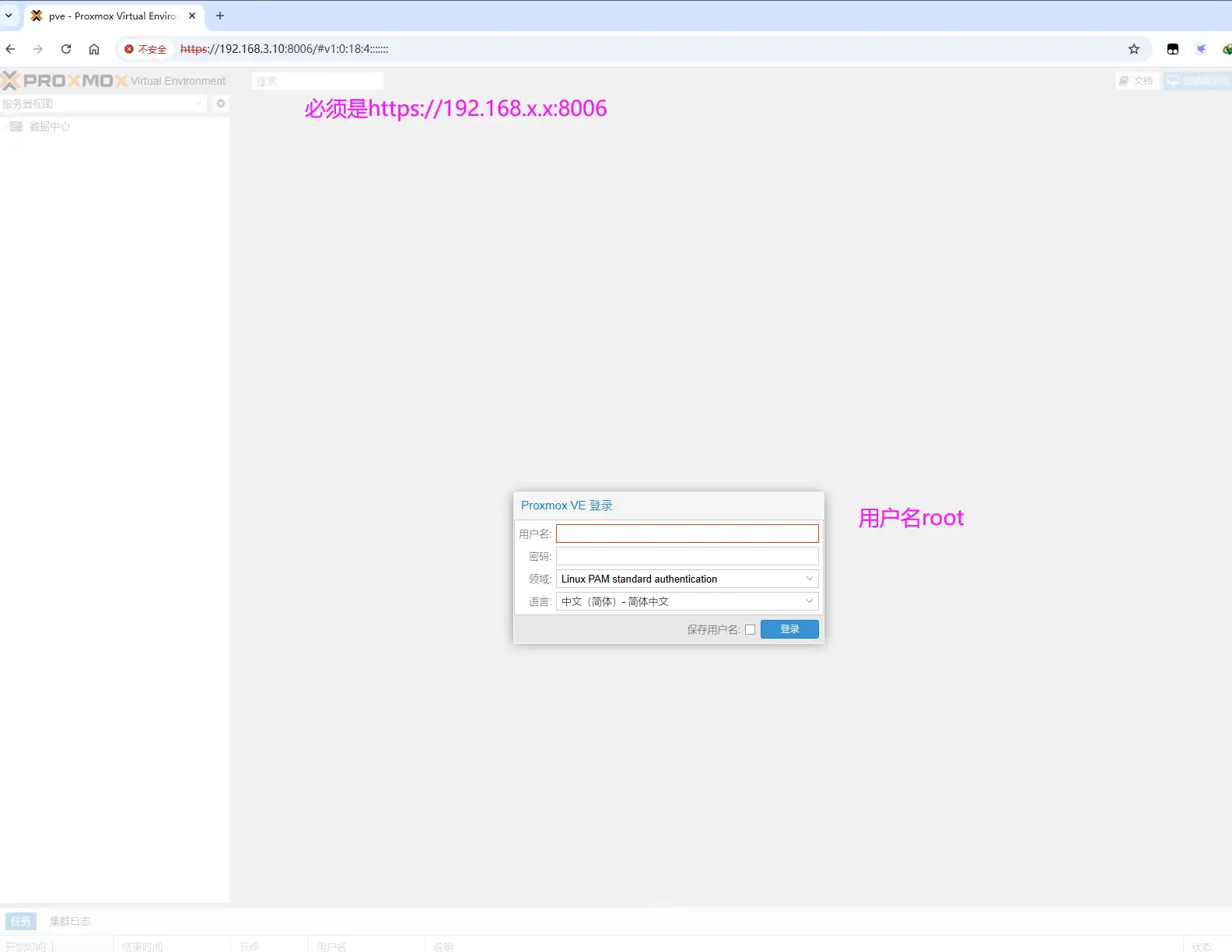
Task: Click the top search box in Proxmox header
Action: [317, 81]
